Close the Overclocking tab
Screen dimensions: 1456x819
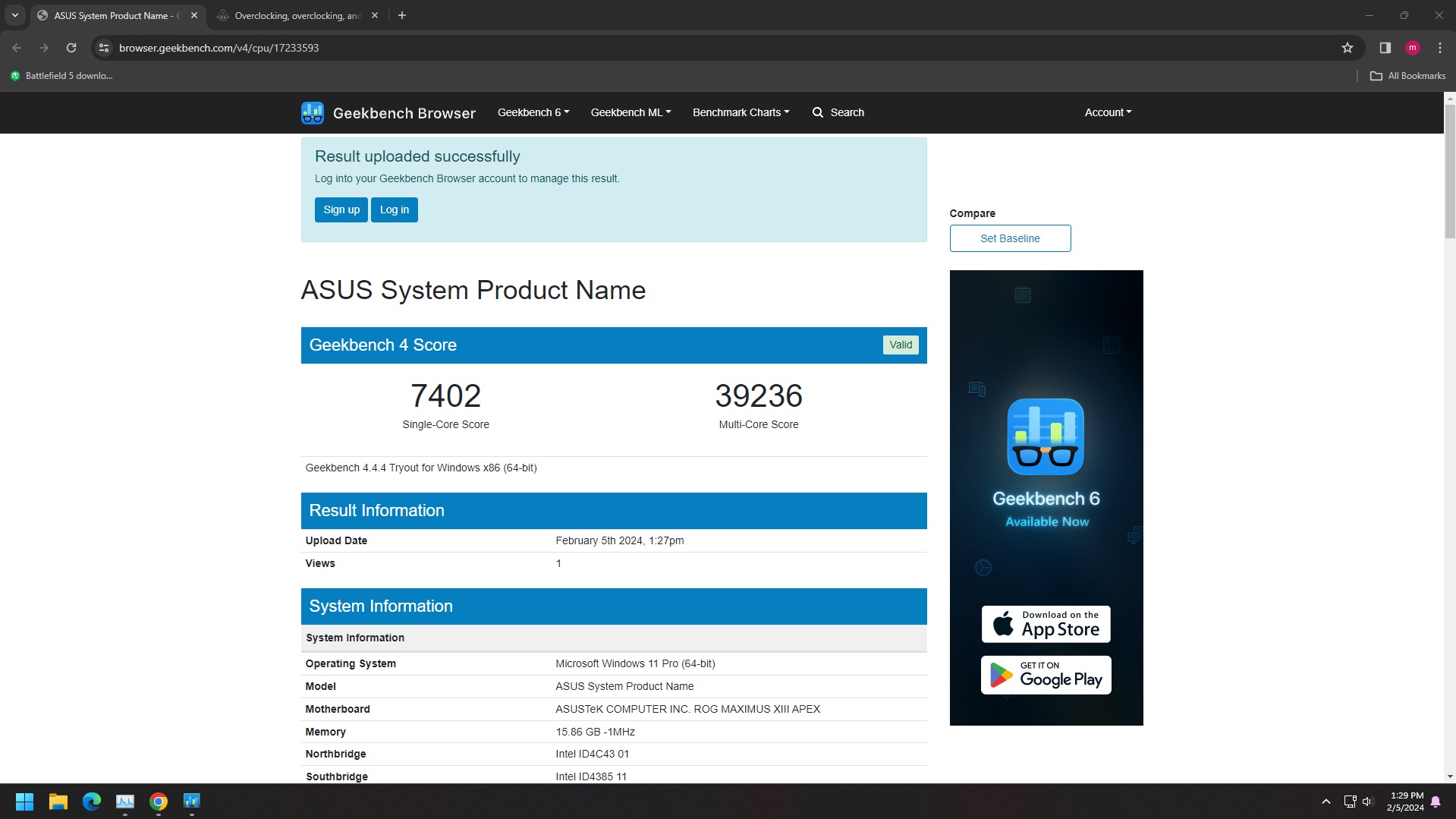point(375,15)
